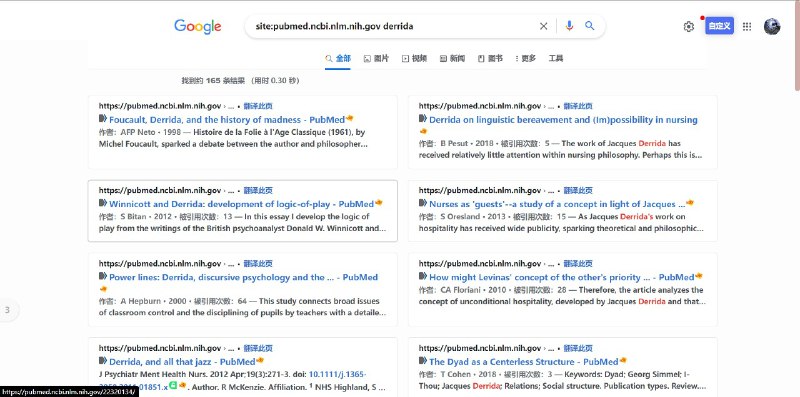The image size is (800, 397).
Task: Open the 工具 tools options
Action: coord(556,58)
